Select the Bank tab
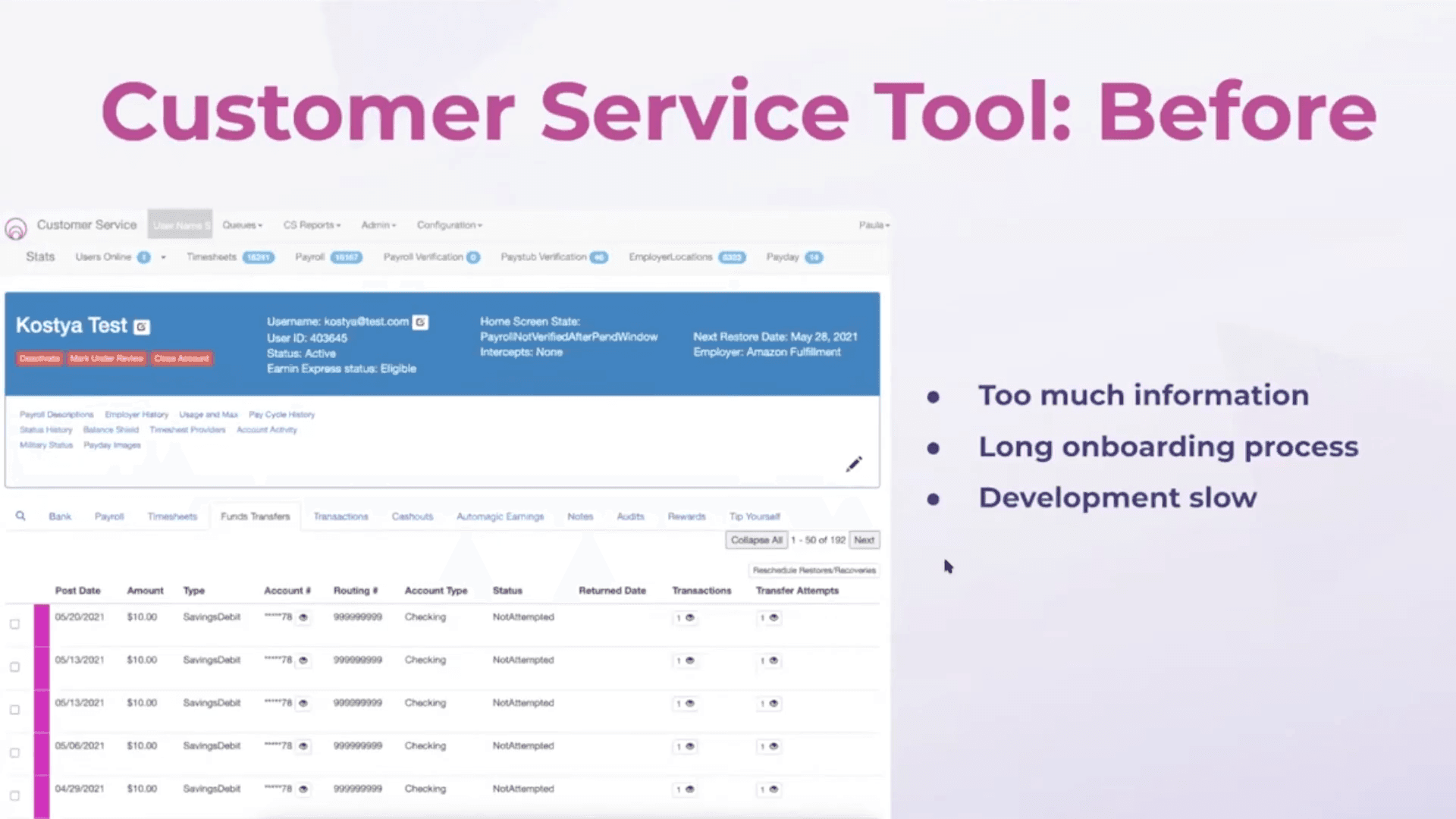 60,516
